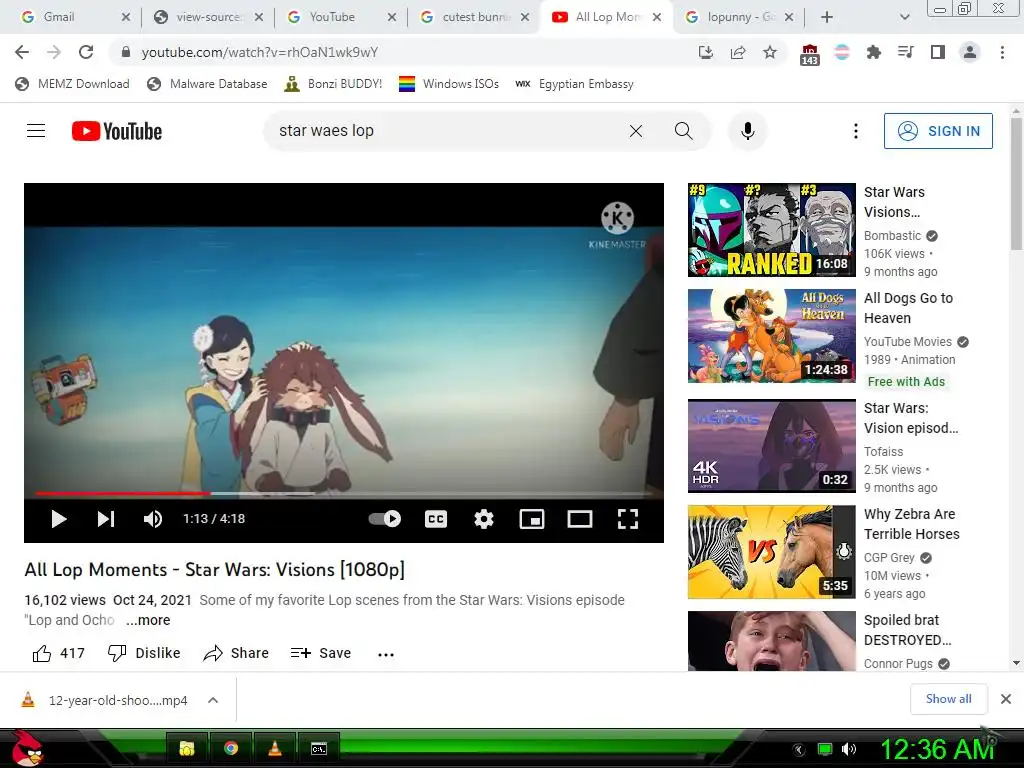
Task: Click the address bar URL
Action: point(260,52)
